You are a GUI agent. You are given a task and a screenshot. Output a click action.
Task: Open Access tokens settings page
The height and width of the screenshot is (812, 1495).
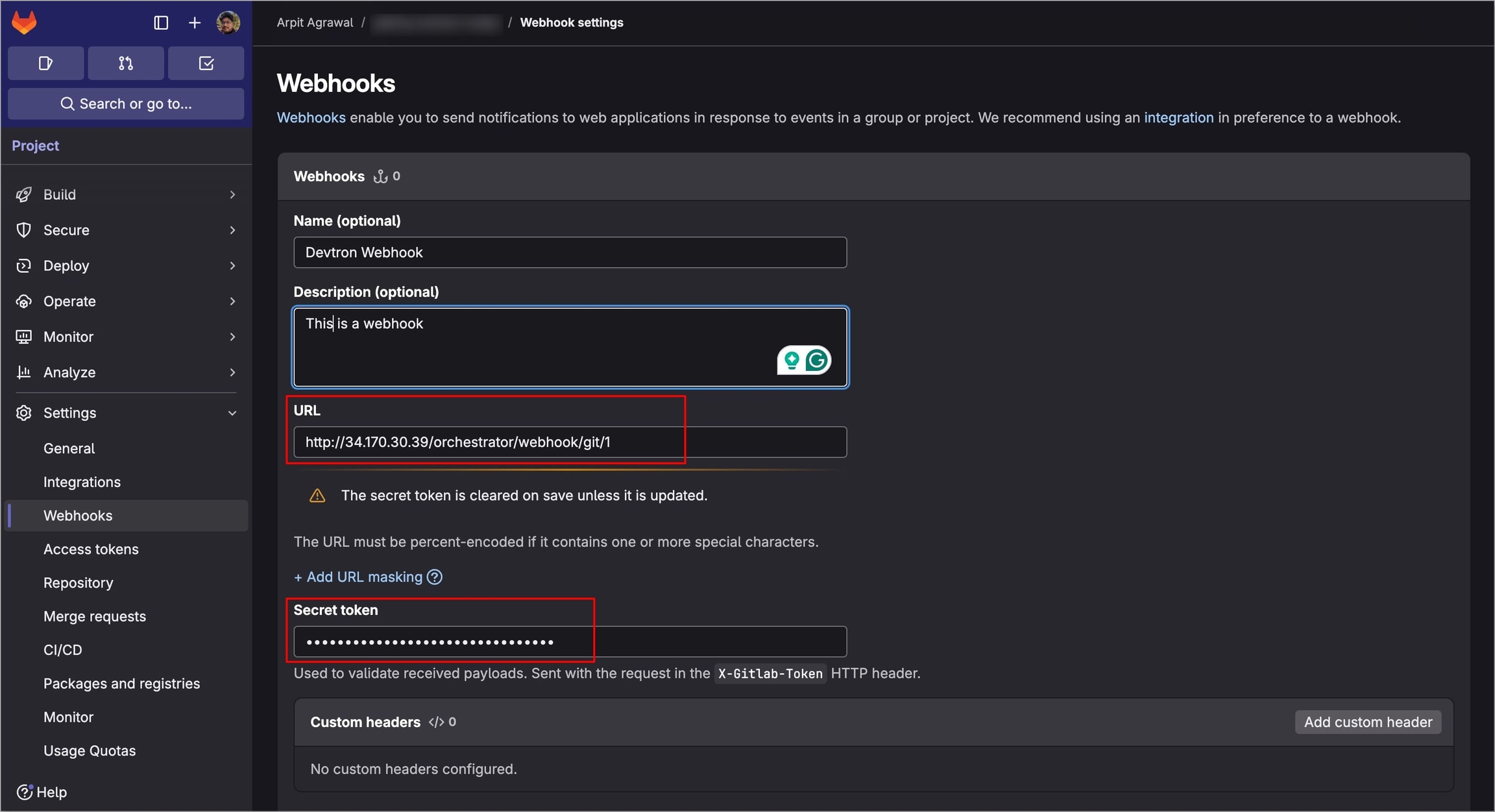coord(91,549)
